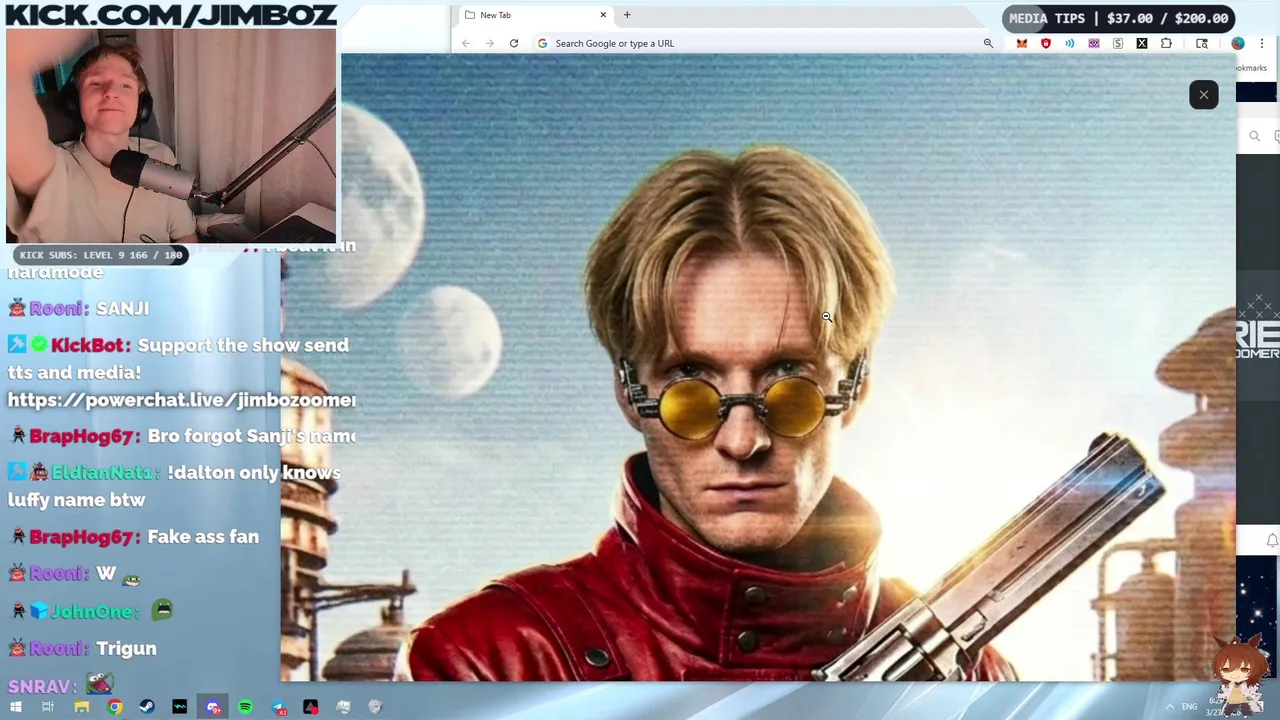1280x720 pixels.
Task: Click the streamer webcam feed
Action: (x=171, y=135)
